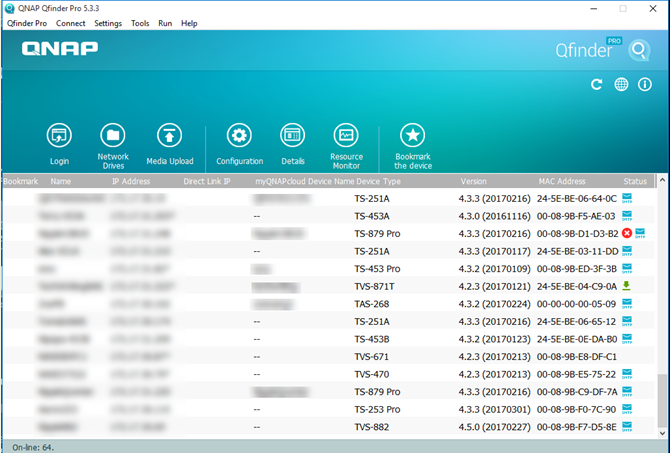
Task: Select version 4.5.0 (20170227) cell
Action: 494,427
